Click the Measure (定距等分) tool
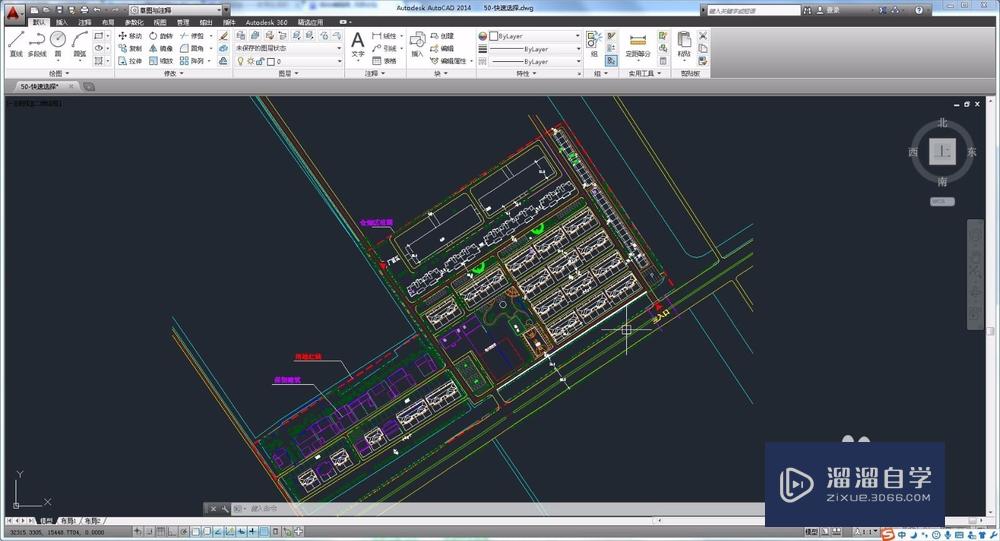 637,45
